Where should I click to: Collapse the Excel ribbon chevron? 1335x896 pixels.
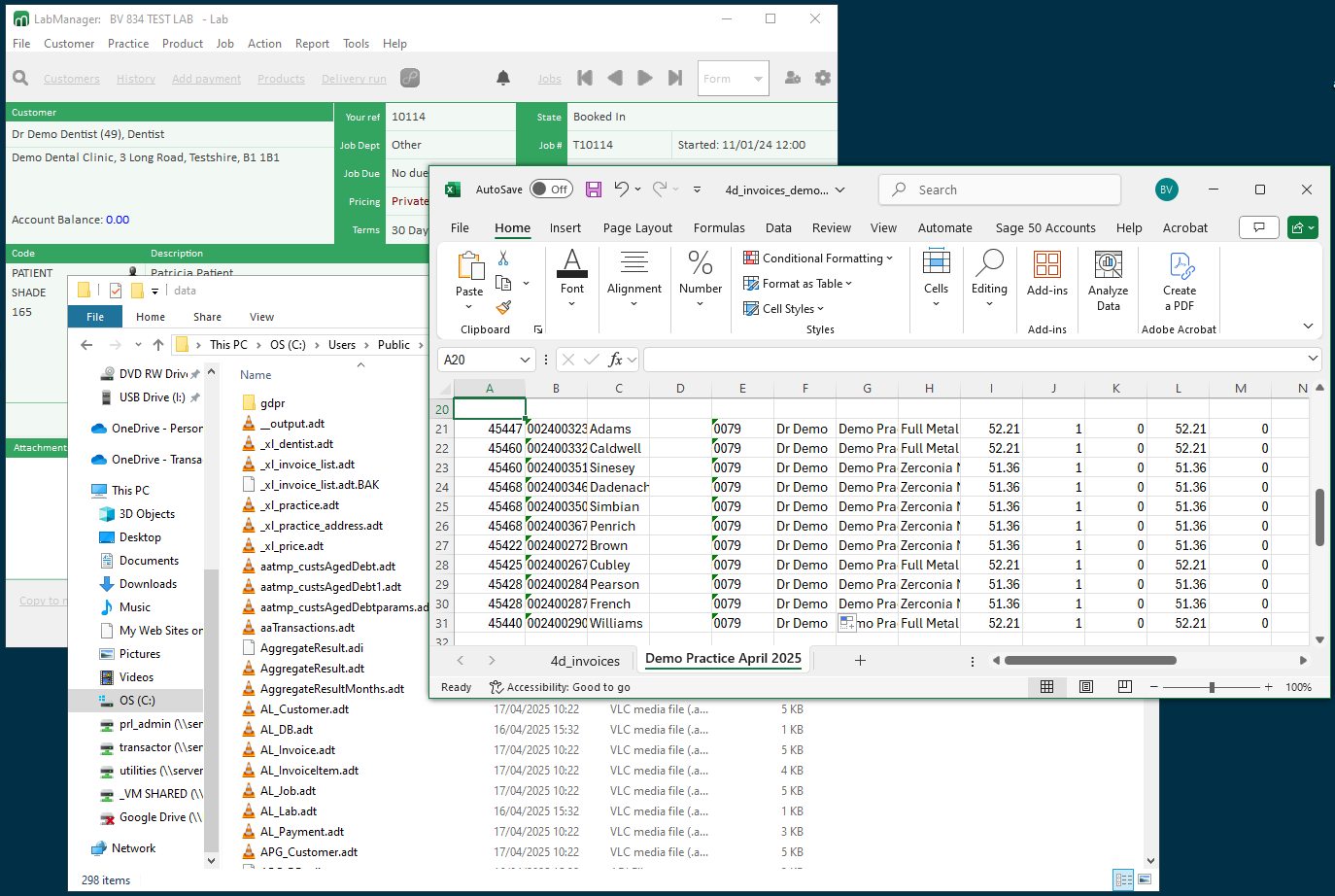pos(1308,326)
